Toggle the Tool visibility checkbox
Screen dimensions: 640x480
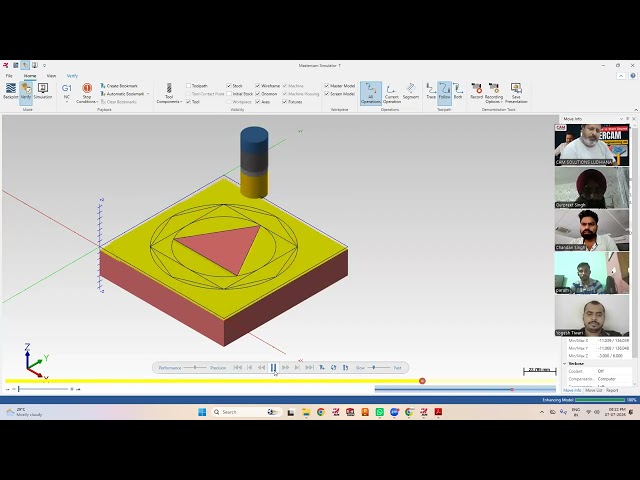pos(189,102)
